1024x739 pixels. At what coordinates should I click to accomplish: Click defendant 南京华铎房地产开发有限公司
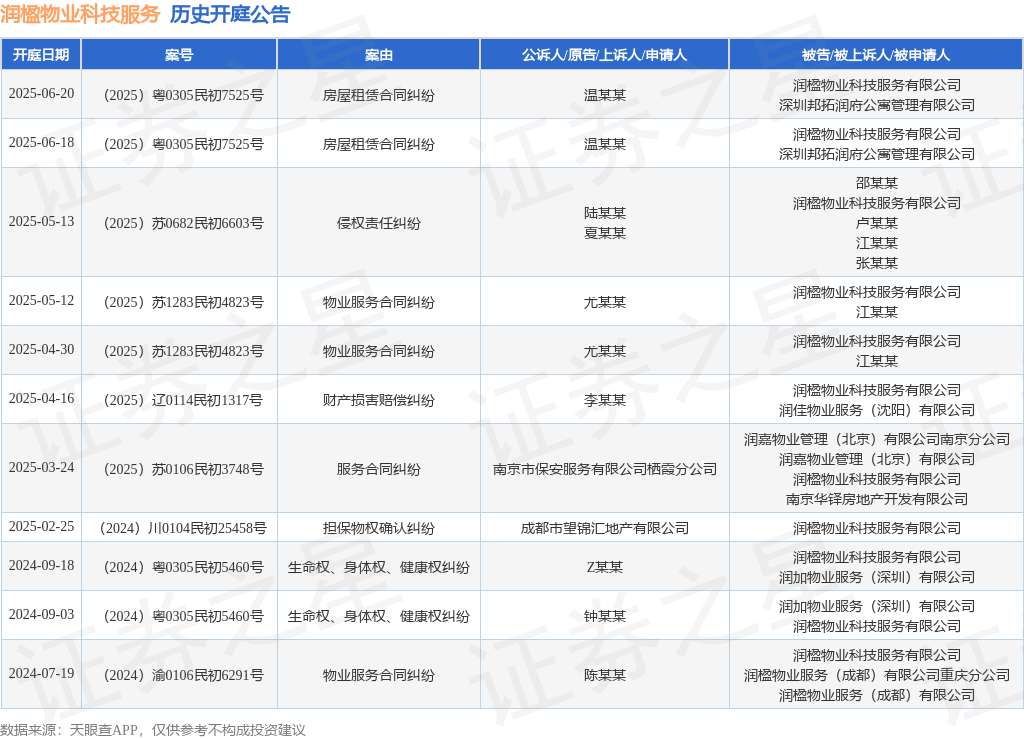click(876, 499)
